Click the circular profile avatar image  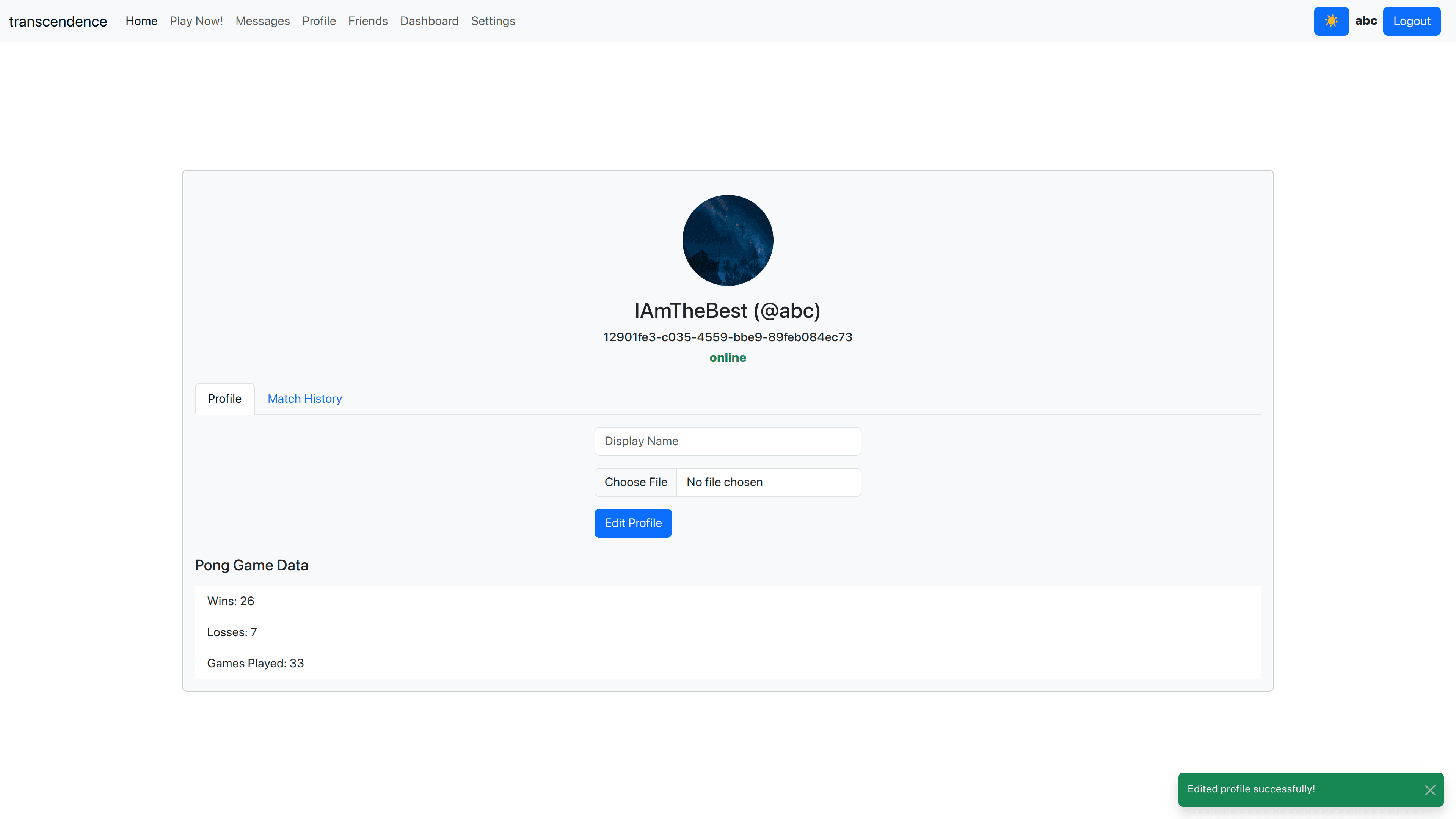728,240
